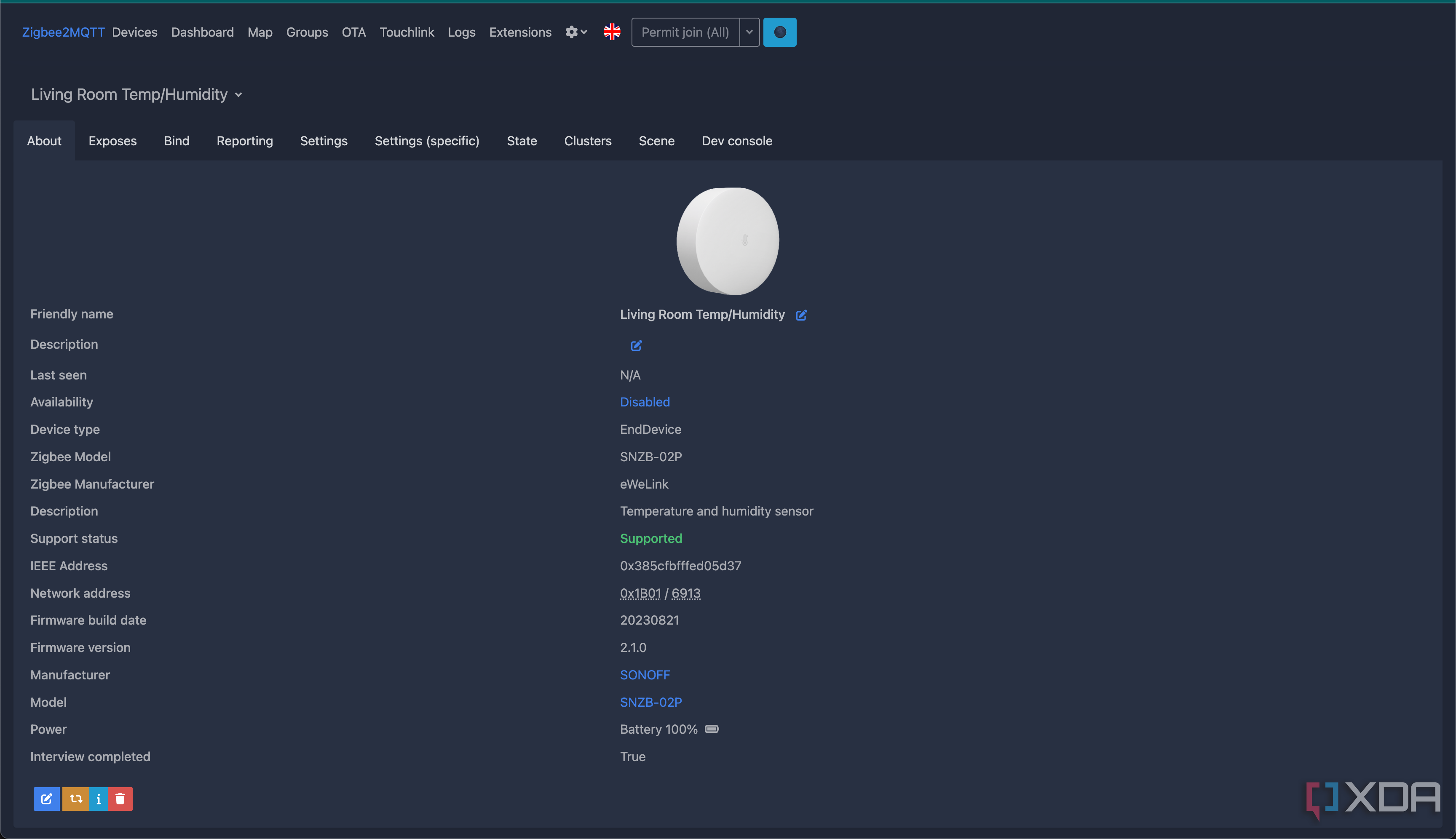Open the network Map
The height and width of the screenshot is (839, 1456).
pyautogui.click(x=260, y=32)
